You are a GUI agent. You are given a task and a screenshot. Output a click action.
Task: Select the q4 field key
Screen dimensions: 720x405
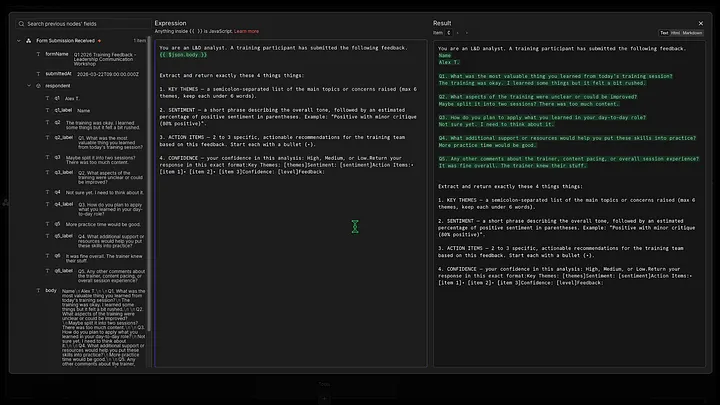(x=57, y=192)
